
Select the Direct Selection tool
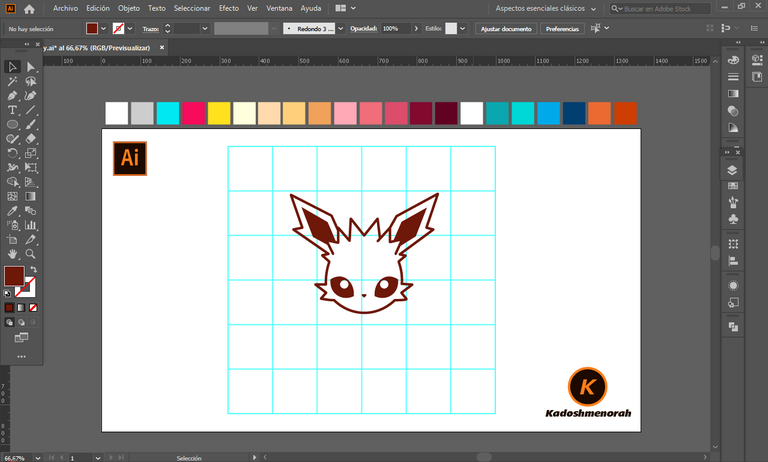tap(30, 67)
